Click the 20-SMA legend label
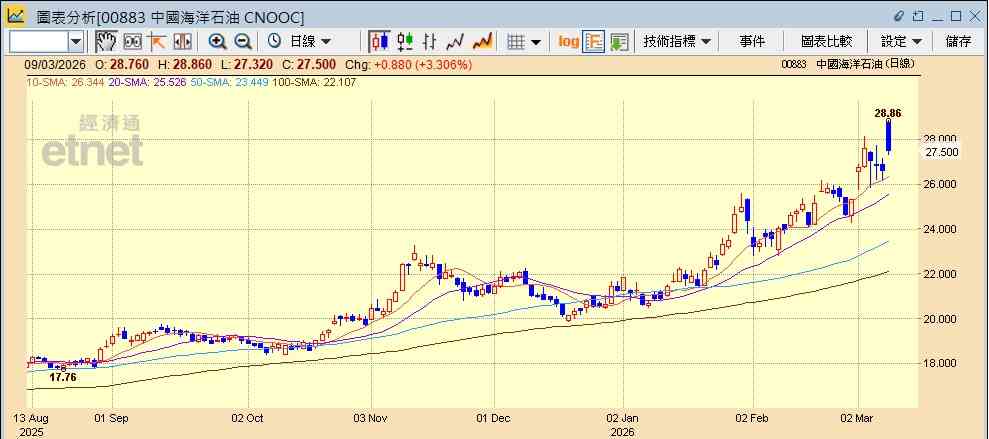 coord(146,82)
